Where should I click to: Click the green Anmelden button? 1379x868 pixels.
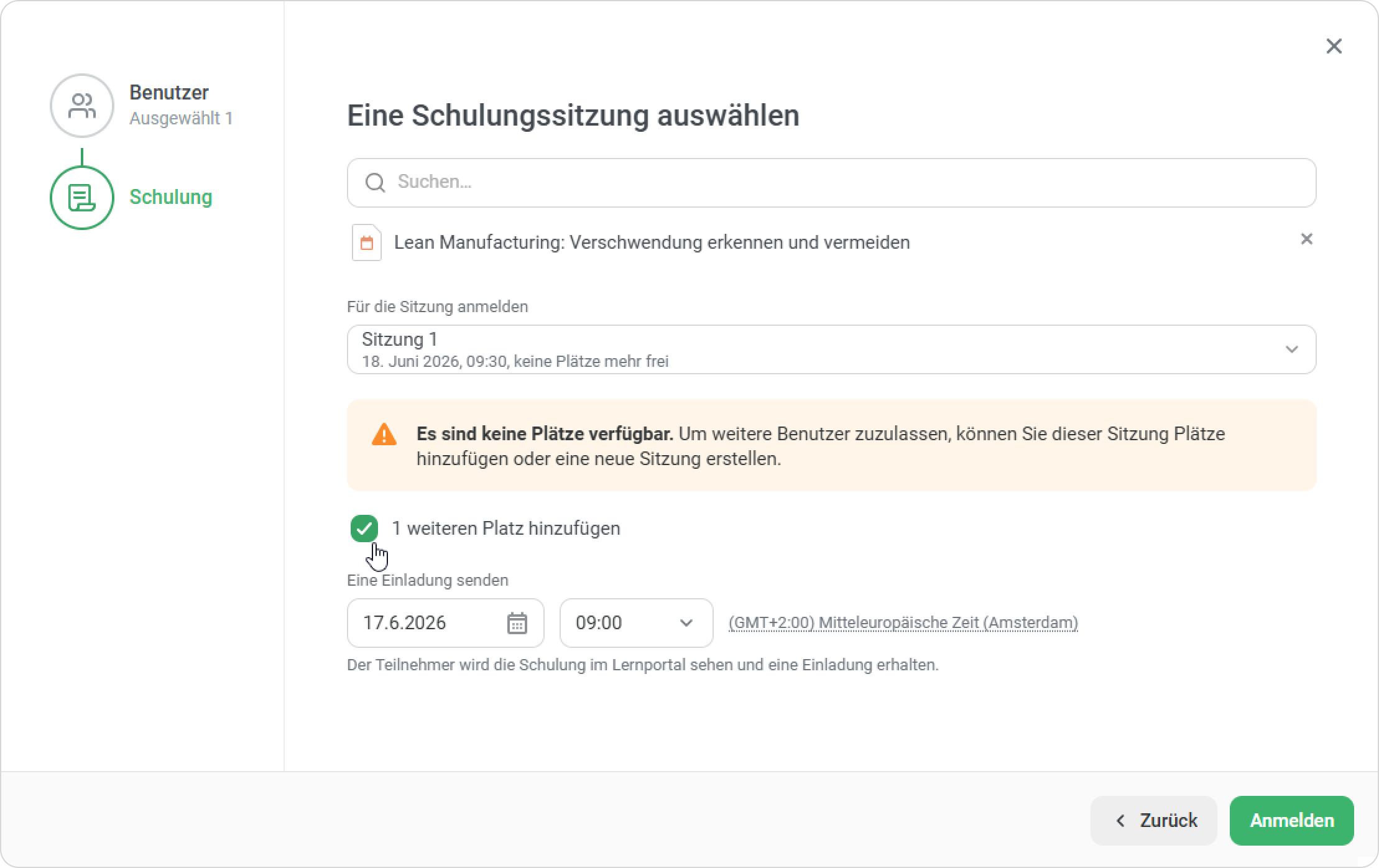pyautogui.click(x=1291, y=821)
